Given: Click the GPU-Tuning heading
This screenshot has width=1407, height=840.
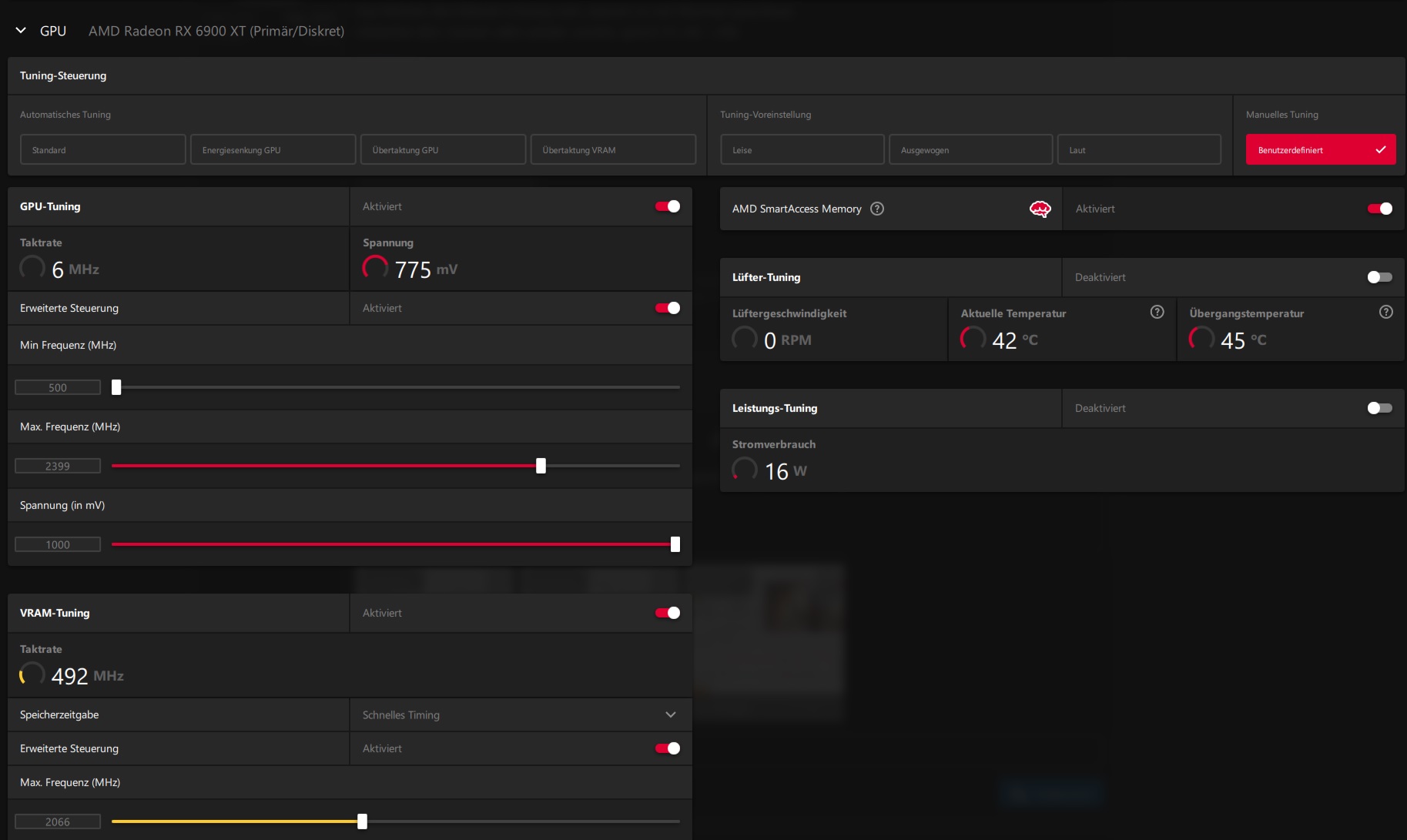Looking at the screenshot, I should click(50, 206).
